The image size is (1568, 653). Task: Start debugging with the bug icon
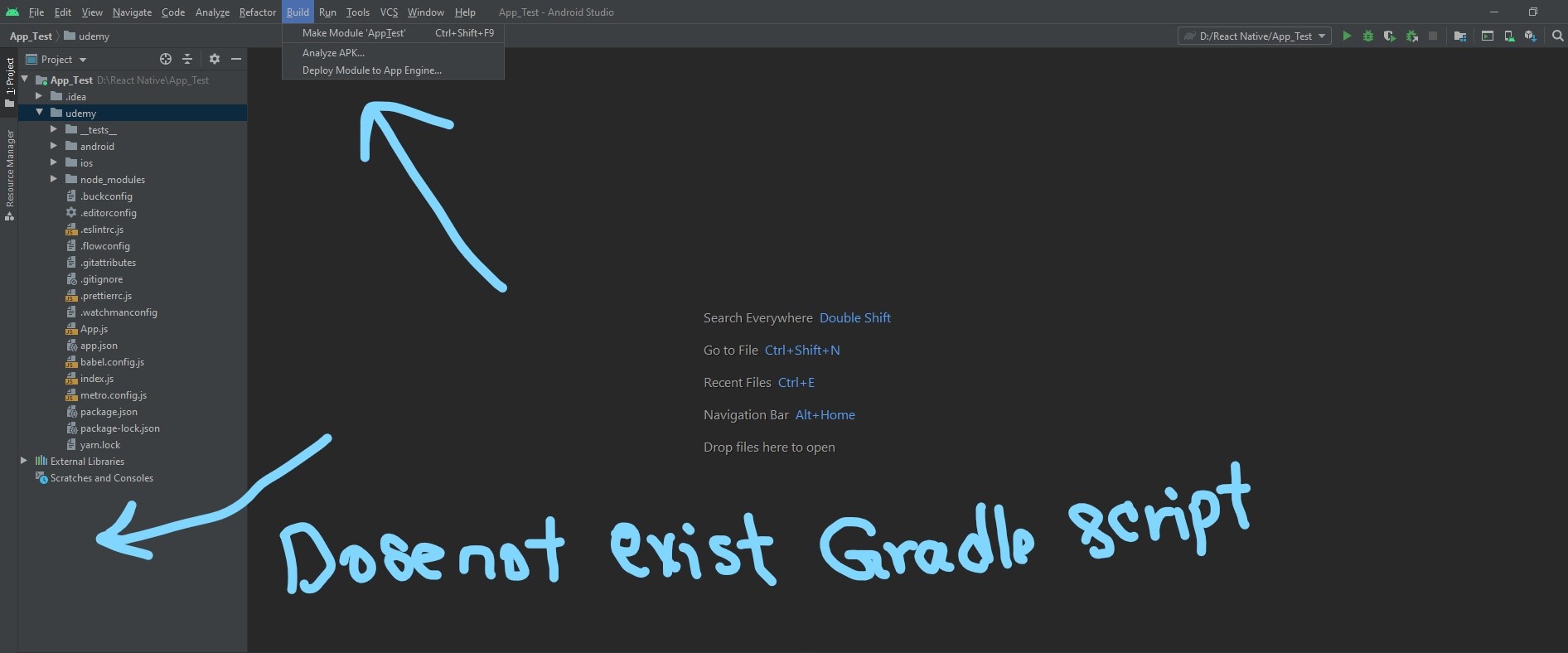[1368, 36]
